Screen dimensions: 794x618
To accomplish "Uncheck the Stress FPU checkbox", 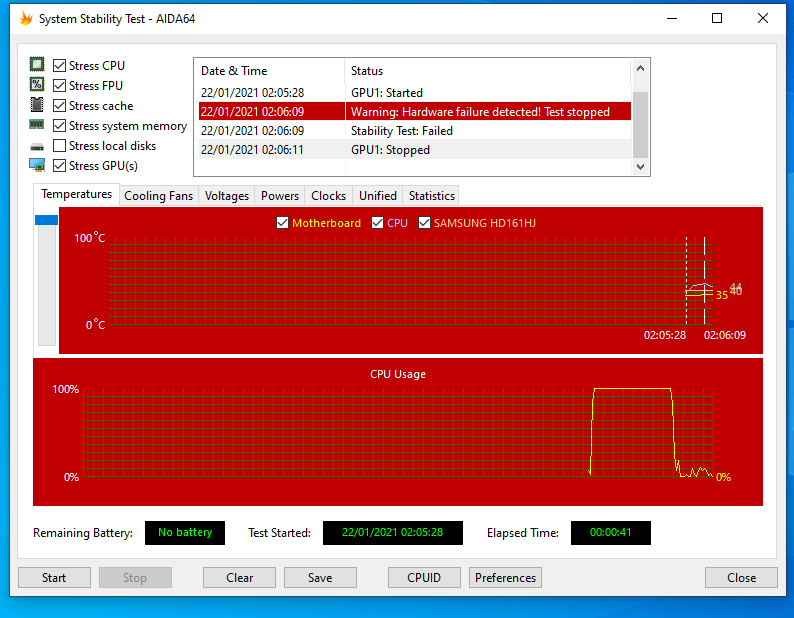I will pyautogui.click(x=59, y=86).
